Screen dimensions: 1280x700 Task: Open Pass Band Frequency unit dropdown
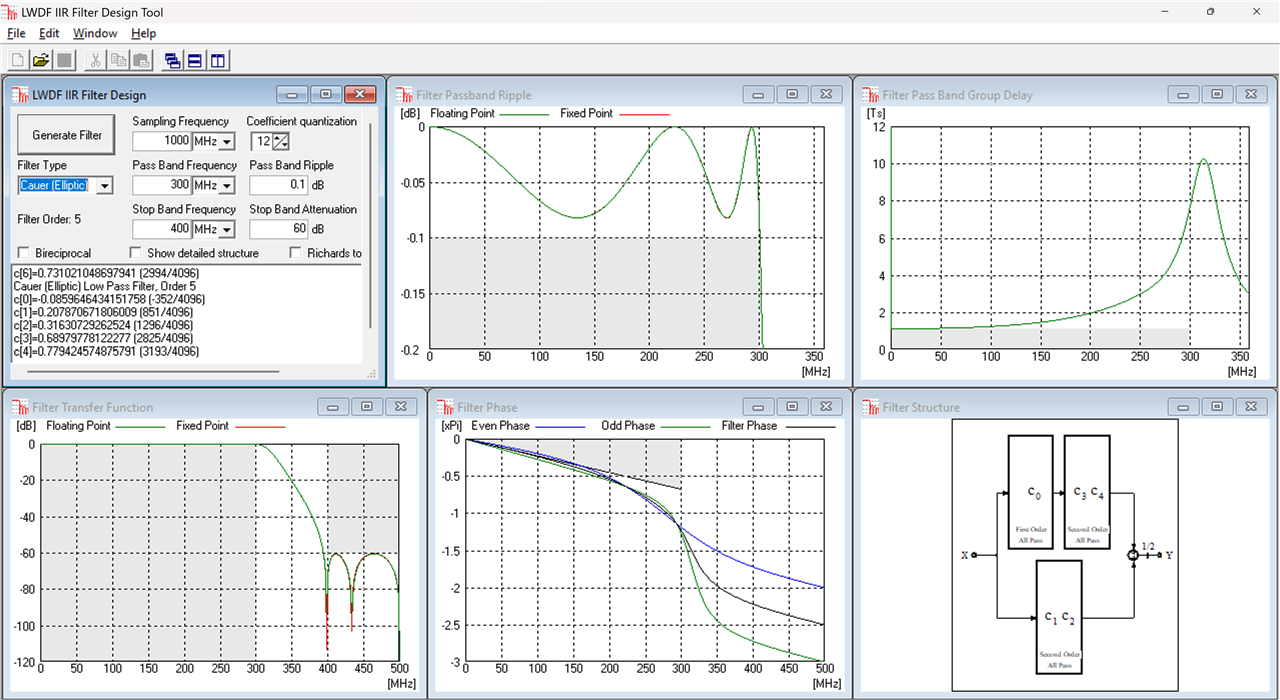227,186
